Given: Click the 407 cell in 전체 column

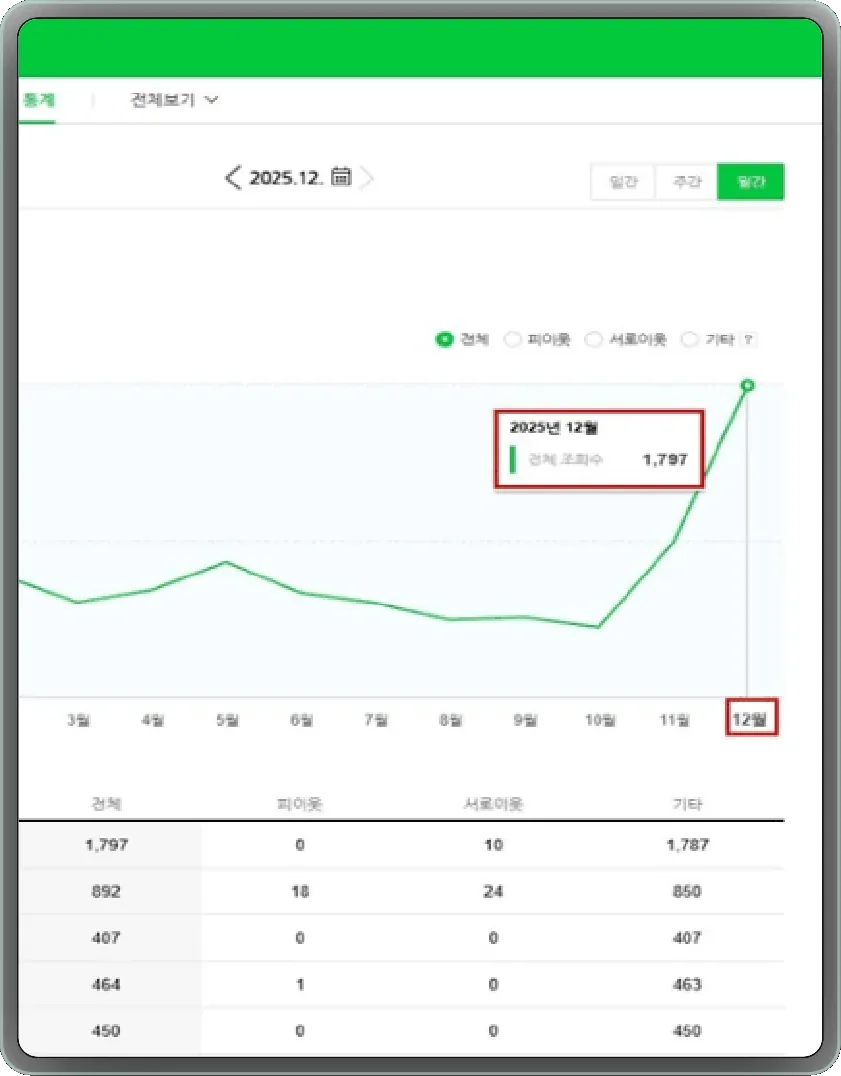Looking at the screenshot, I should click(x=106, y=937).
